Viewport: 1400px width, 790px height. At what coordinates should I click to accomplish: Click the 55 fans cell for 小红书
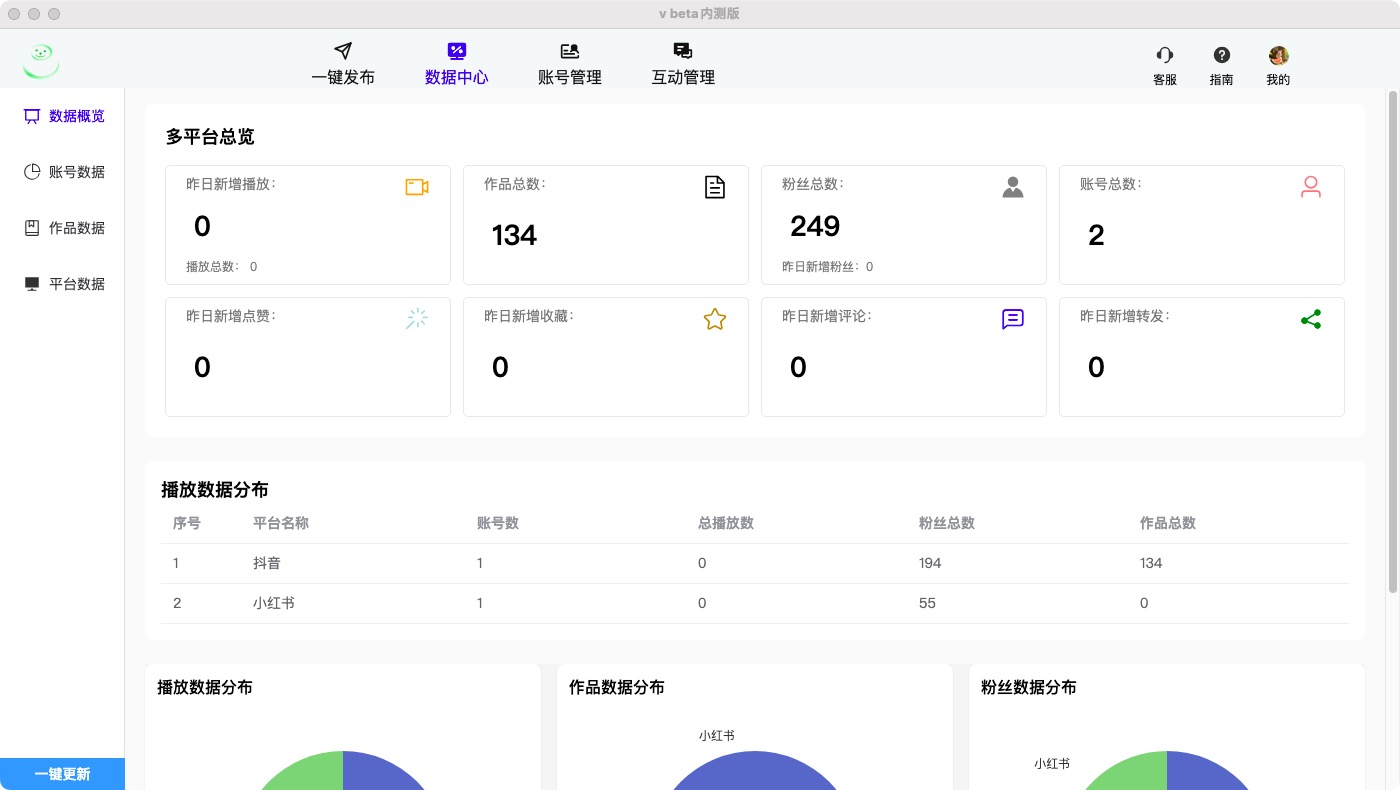pyautogui.click(x=927, y=603)
